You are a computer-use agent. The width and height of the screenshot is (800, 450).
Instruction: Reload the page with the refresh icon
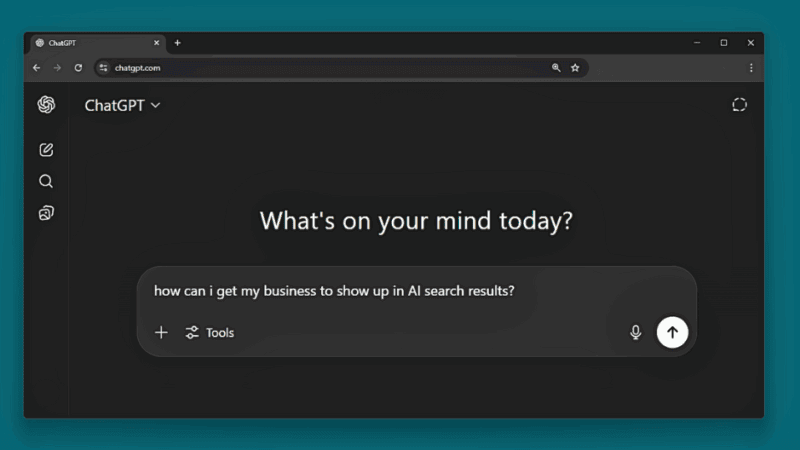point(78,68)
